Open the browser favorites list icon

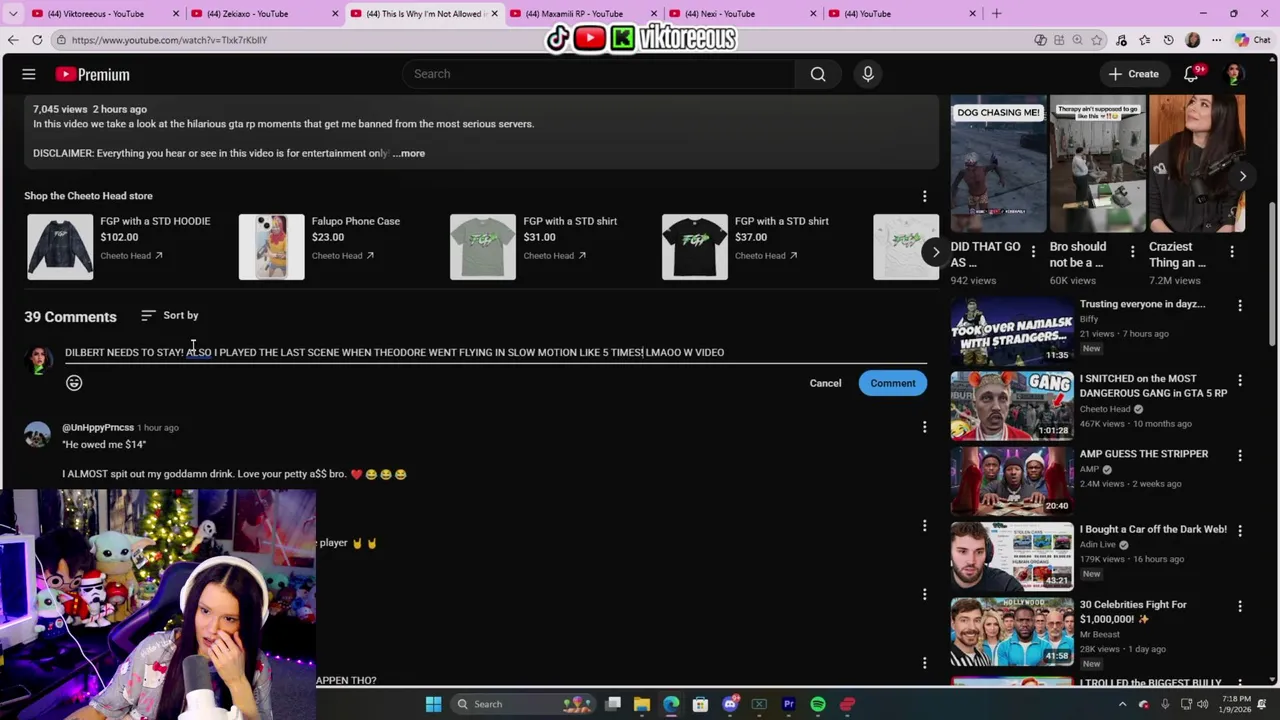coord(1145,40)
